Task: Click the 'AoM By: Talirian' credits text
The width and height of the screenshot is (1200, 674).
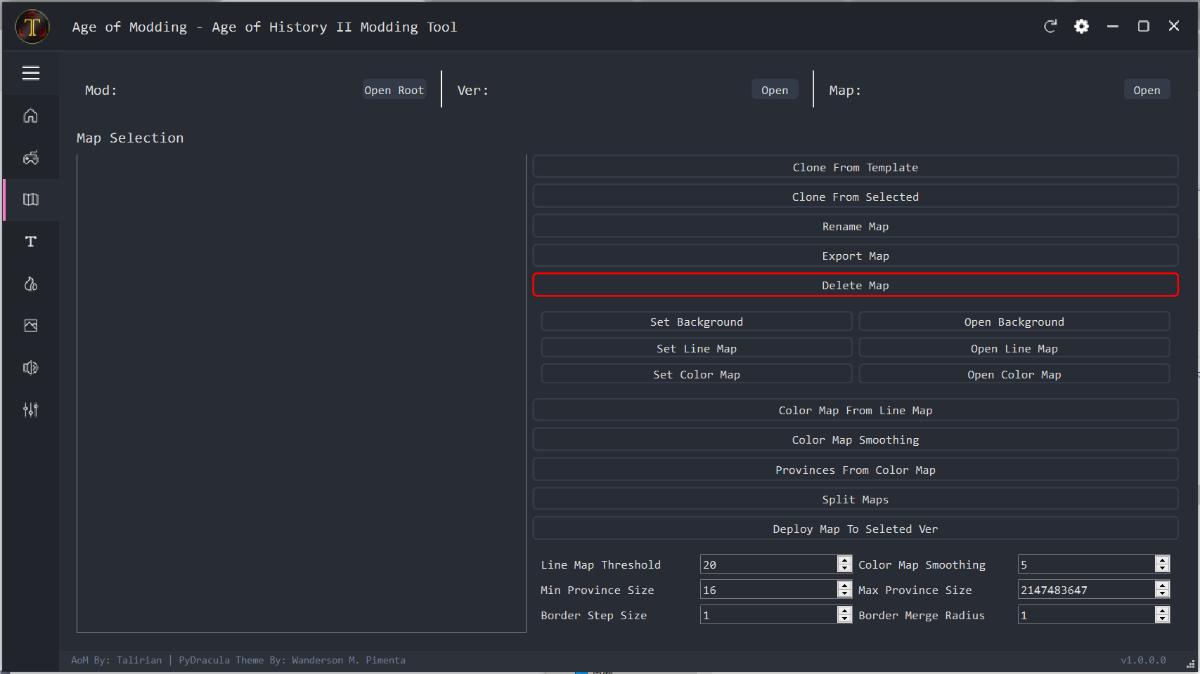Action: (117, 660)
